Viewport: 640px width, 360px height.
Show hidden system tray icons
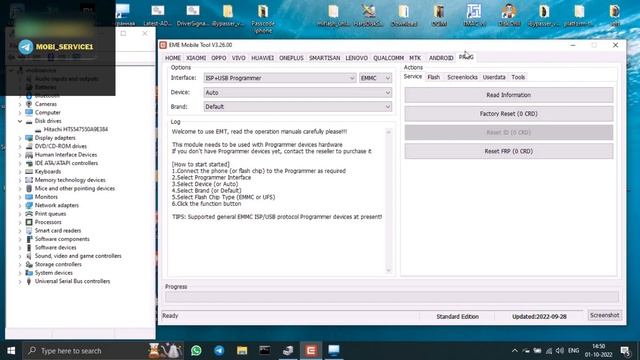[x=515, y=351]
